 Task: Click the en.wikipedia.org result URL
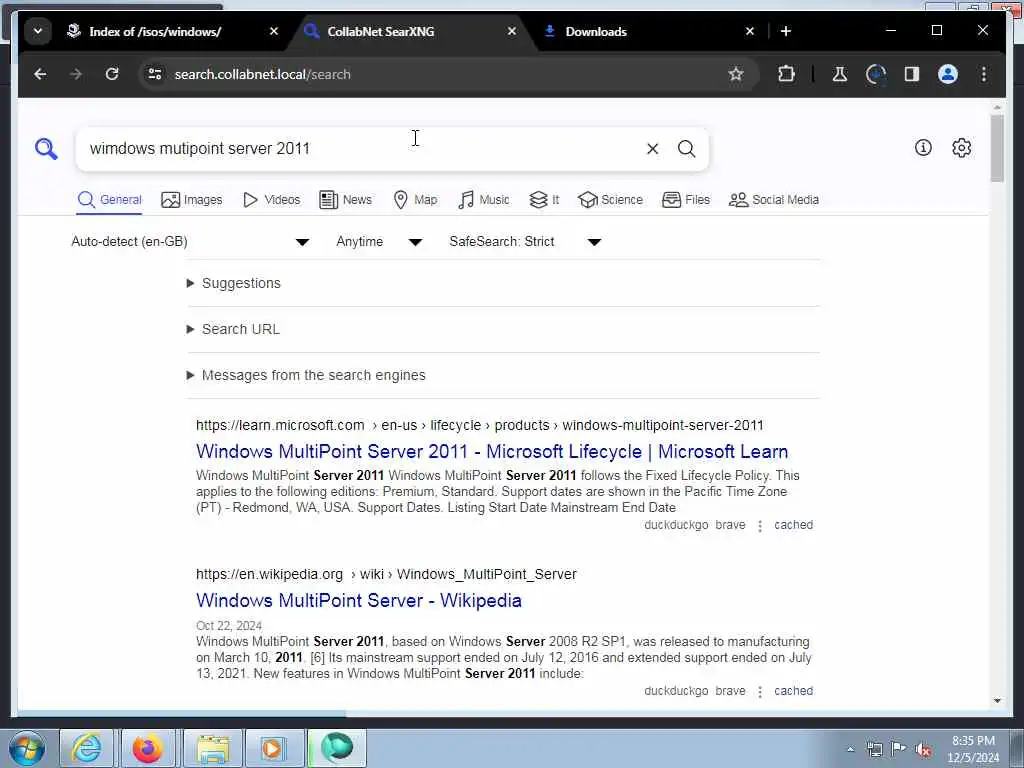[386, 574]
